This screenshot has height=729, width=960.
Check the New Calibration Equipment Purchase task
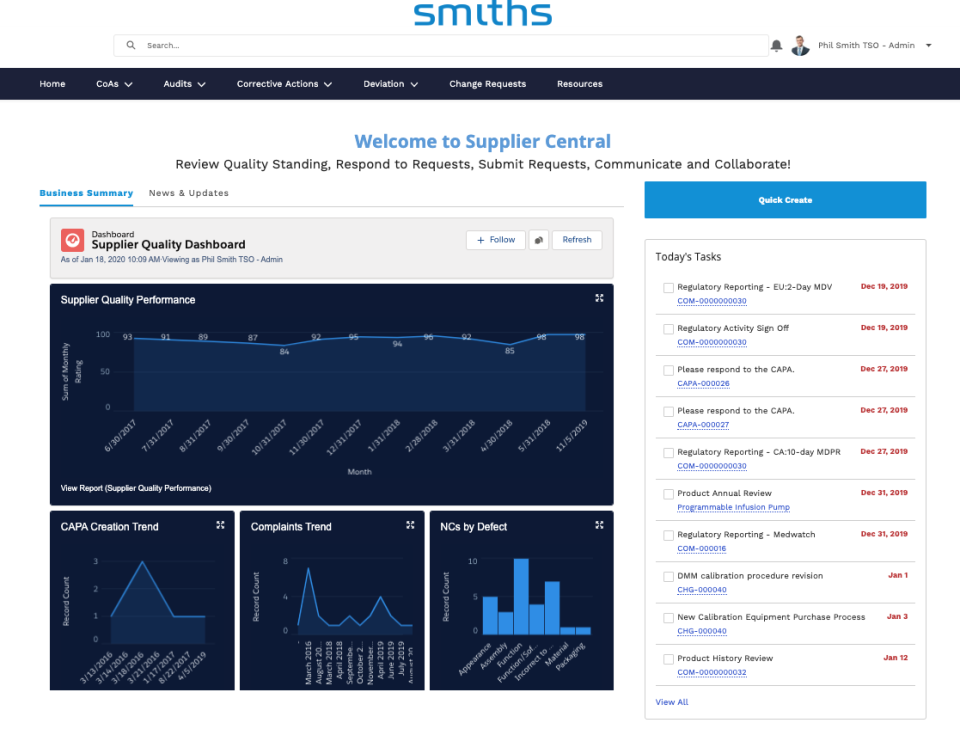(x=669, y=618)
